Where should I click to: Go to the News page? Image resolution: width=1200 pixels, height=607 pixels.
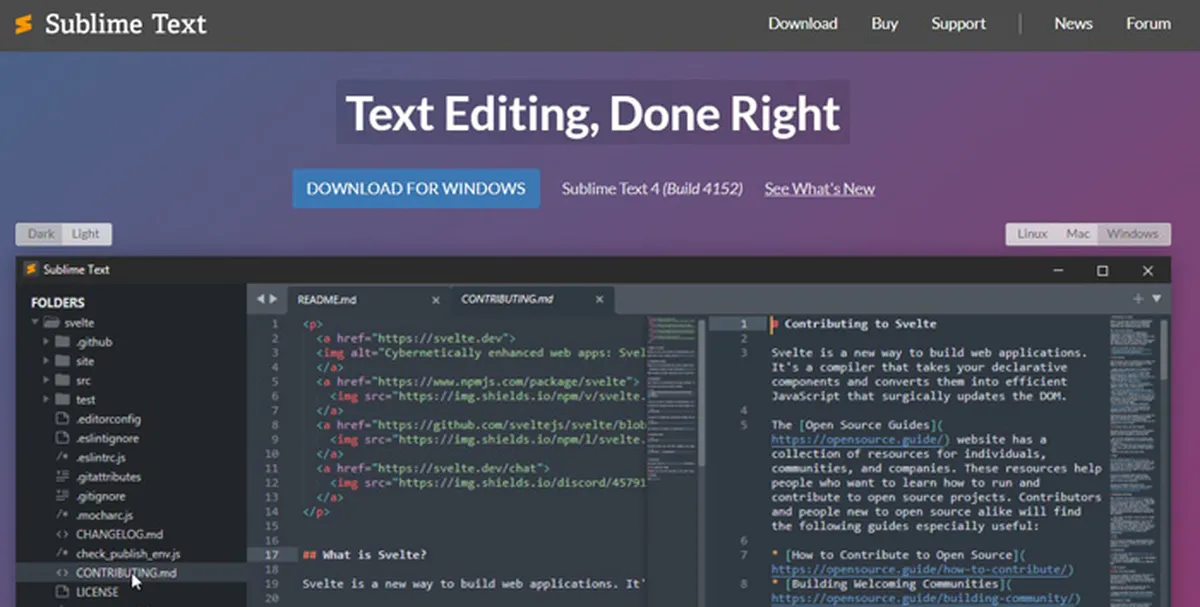1073,24
